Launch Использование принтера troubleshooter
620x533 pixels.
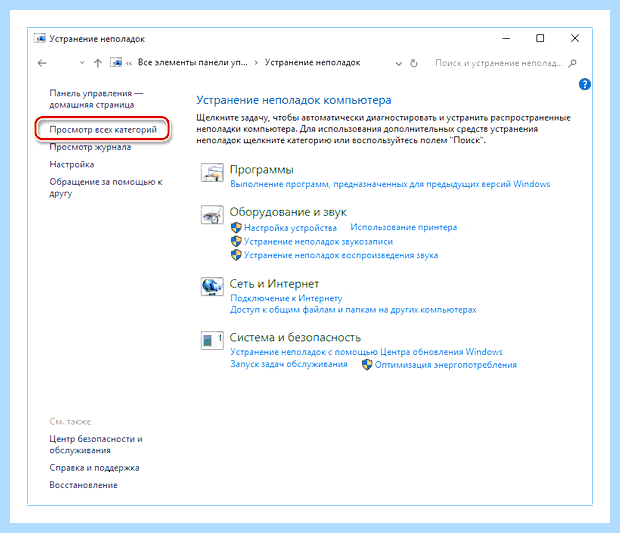404,227
